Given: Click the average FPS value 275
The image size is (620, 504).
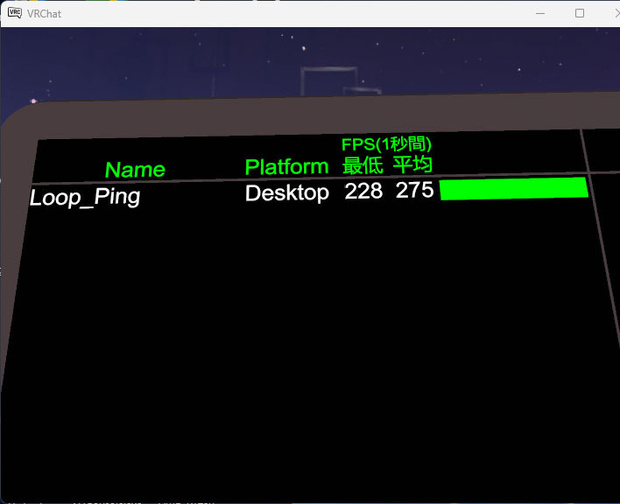Looking at the screenshot, I should point(415,190).
